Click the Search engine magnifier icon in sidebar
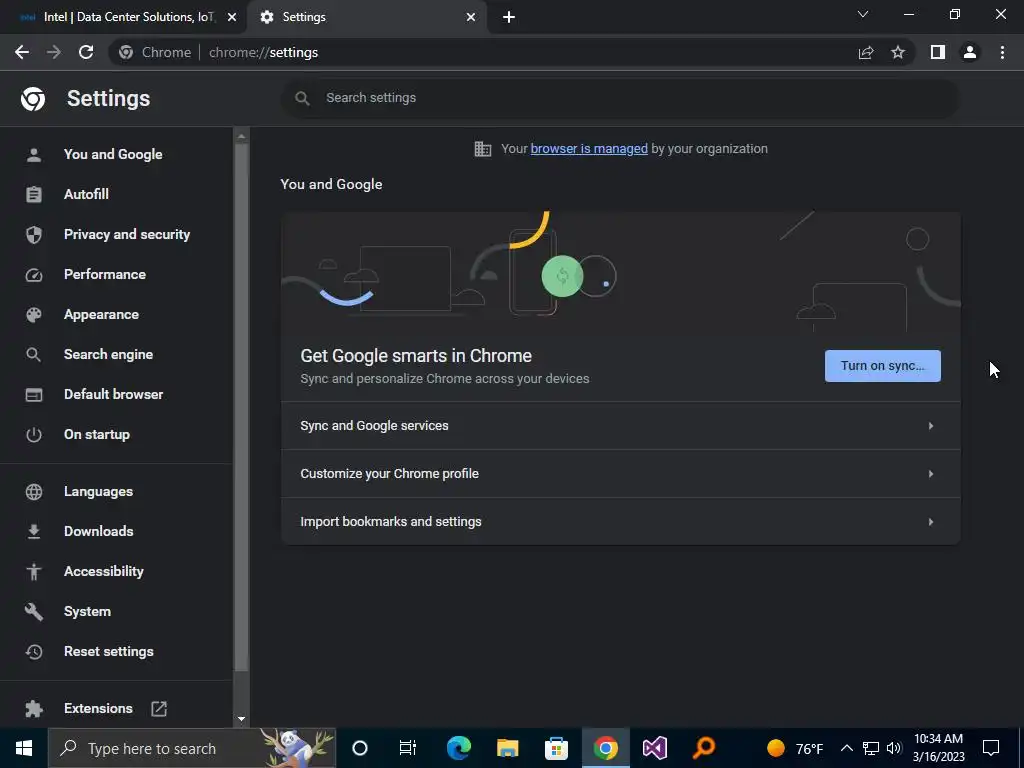This screenshot has width=1024, height=768. tap(33, 355)
